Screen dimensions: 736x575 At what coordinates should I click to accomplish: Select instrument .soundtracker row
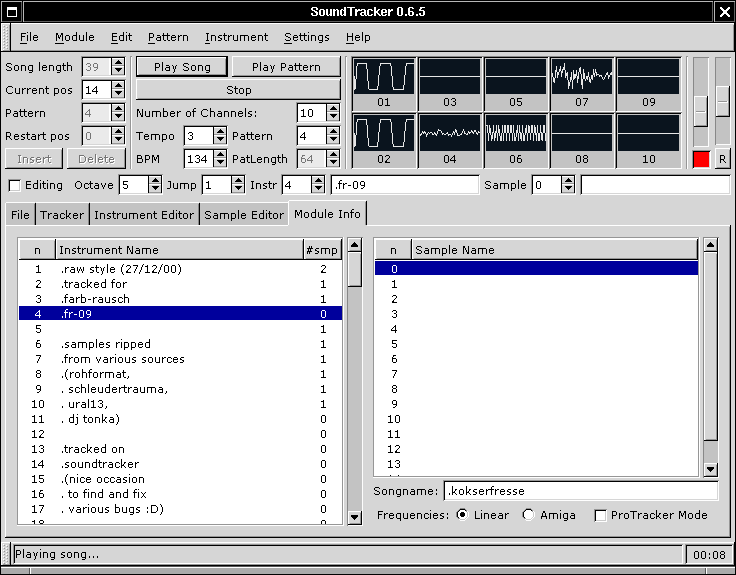coord(180,464)
